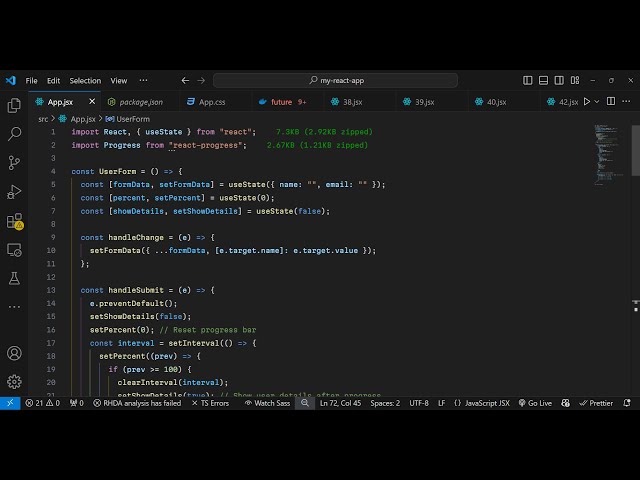640x480 pixels.
Task: Open the Explorer panel icon
Action: coord(14,104)
